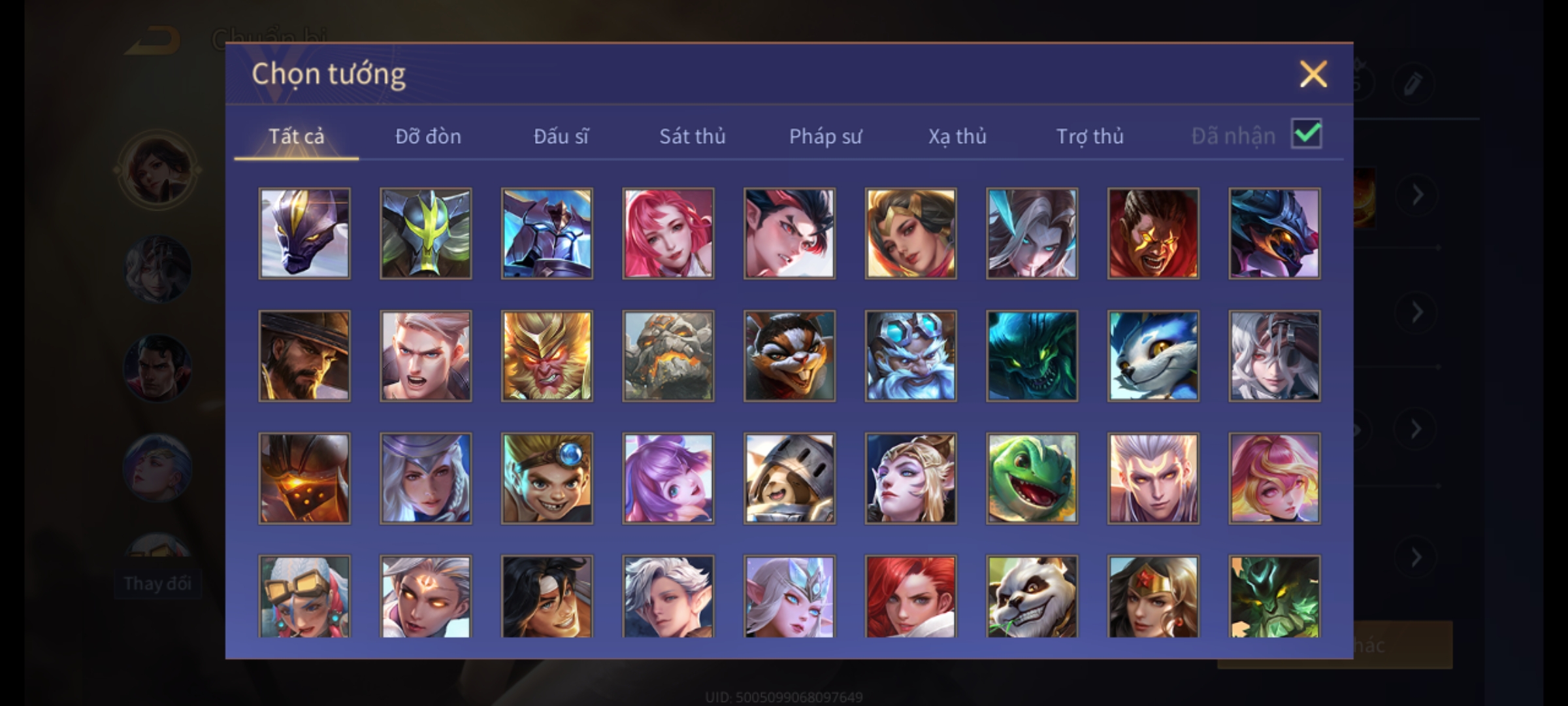Pick the cowboy hat bearded hero
Viewport: 1568px width, 706px height.
coord(304,356)
